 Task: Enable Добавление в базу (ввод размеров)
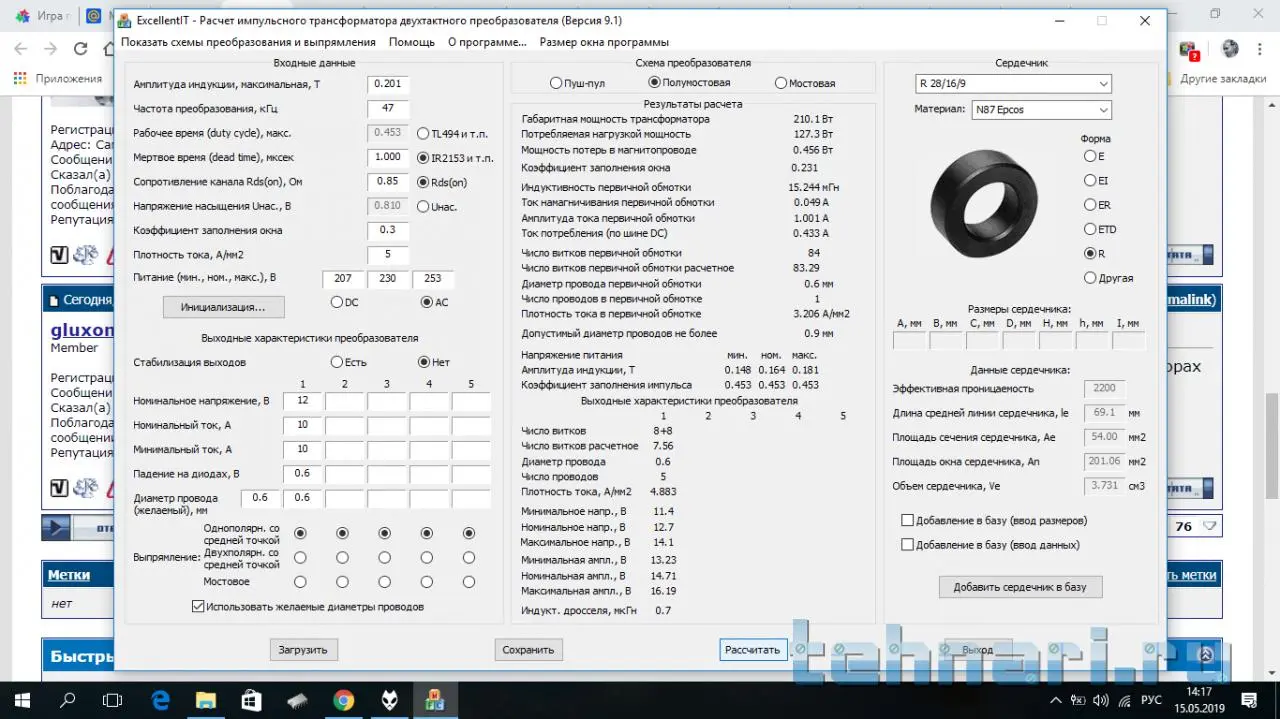tap(907, 521)
